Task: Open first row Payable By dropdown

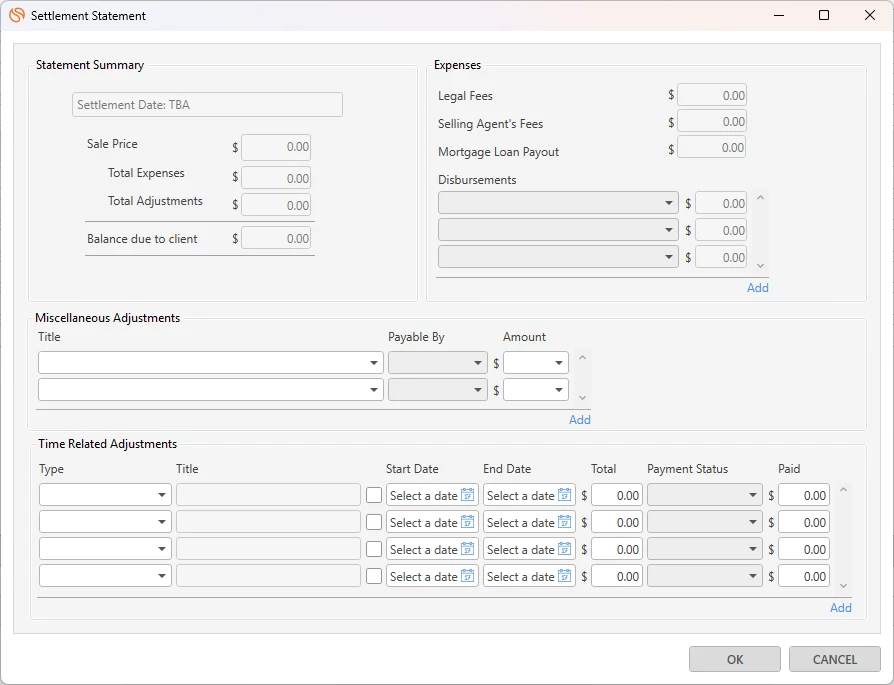Action: coord(438,363)
